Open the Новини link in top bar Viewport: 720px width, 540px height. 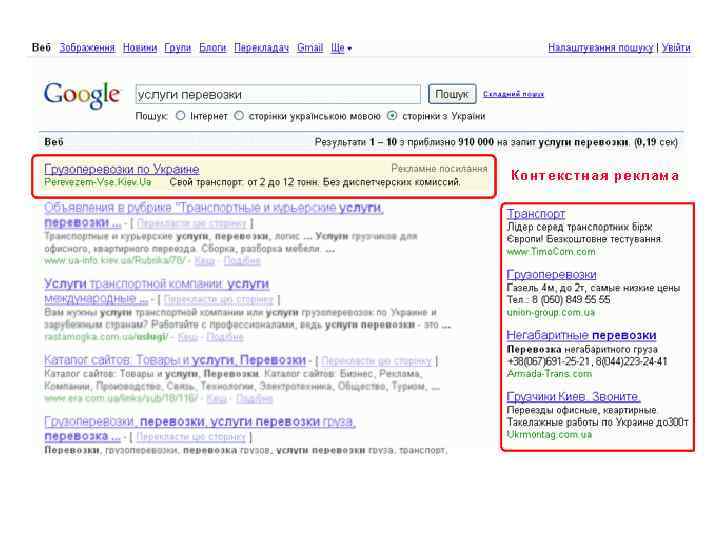pos(140,48)
